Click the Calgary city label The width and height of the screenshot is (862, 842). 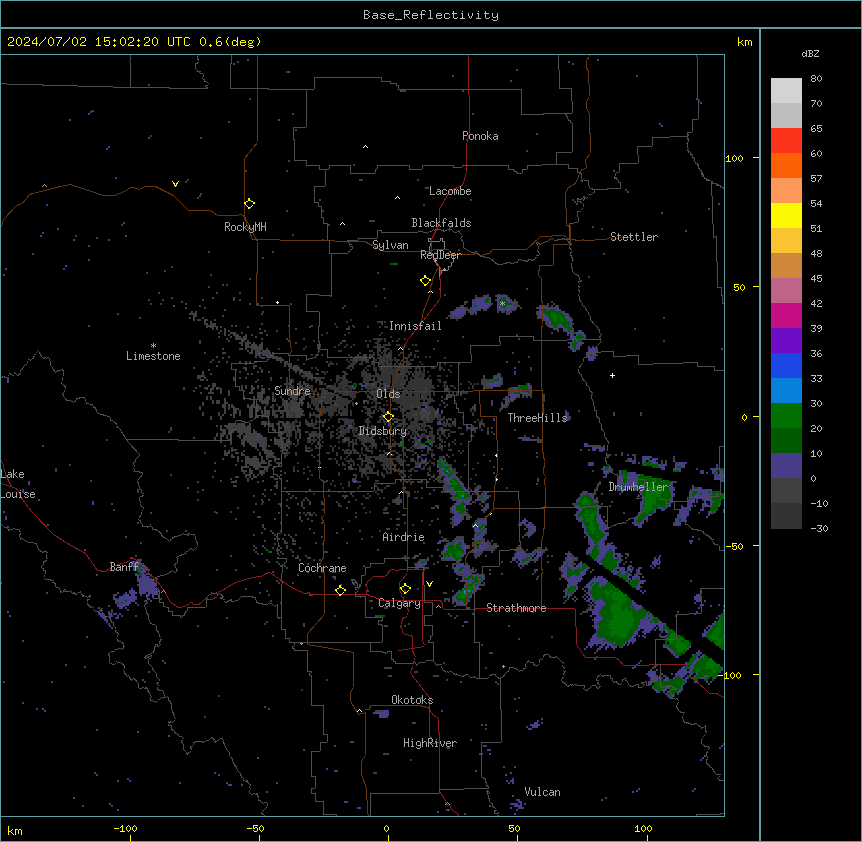click(x=399, y=603)
